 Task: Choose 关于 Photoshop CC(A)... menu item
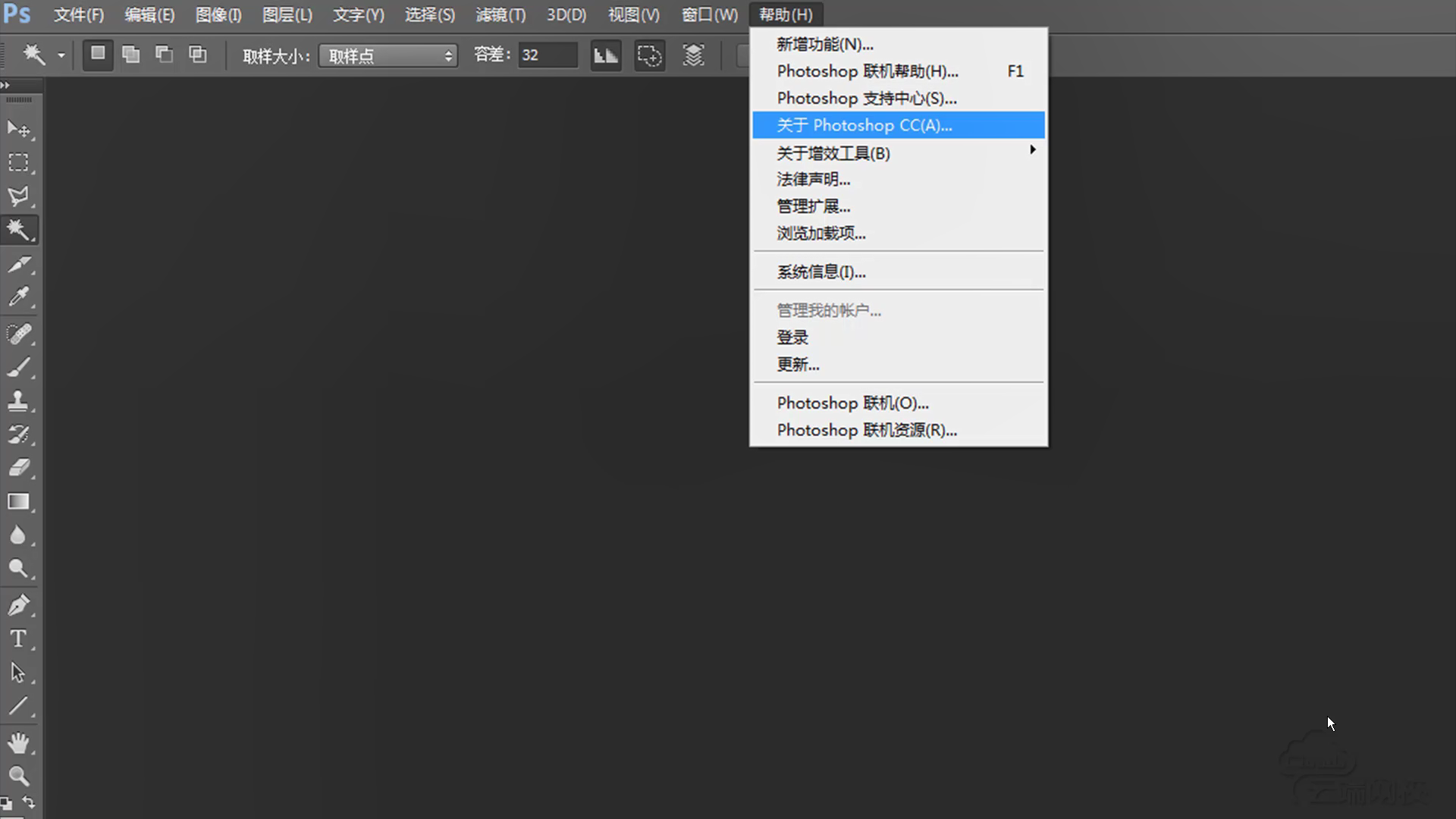(899, 125)
